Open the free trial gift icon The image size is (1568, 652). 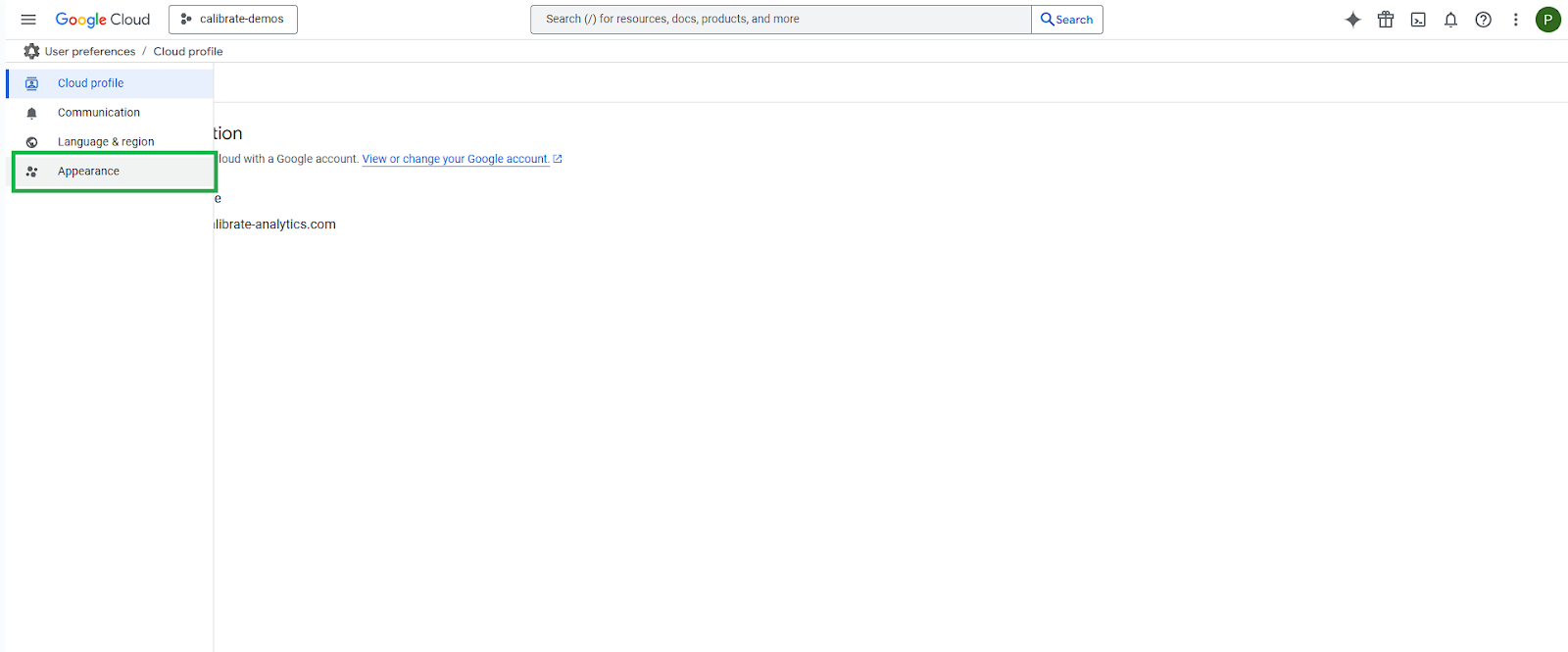(1386, 20)
